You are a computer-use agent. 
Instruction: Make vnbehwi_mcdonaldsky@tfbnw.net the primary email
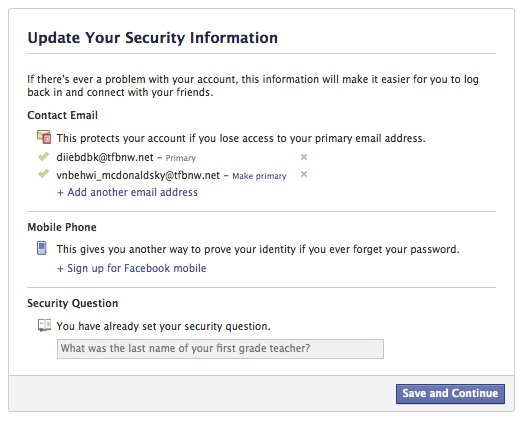coord(259,176)
